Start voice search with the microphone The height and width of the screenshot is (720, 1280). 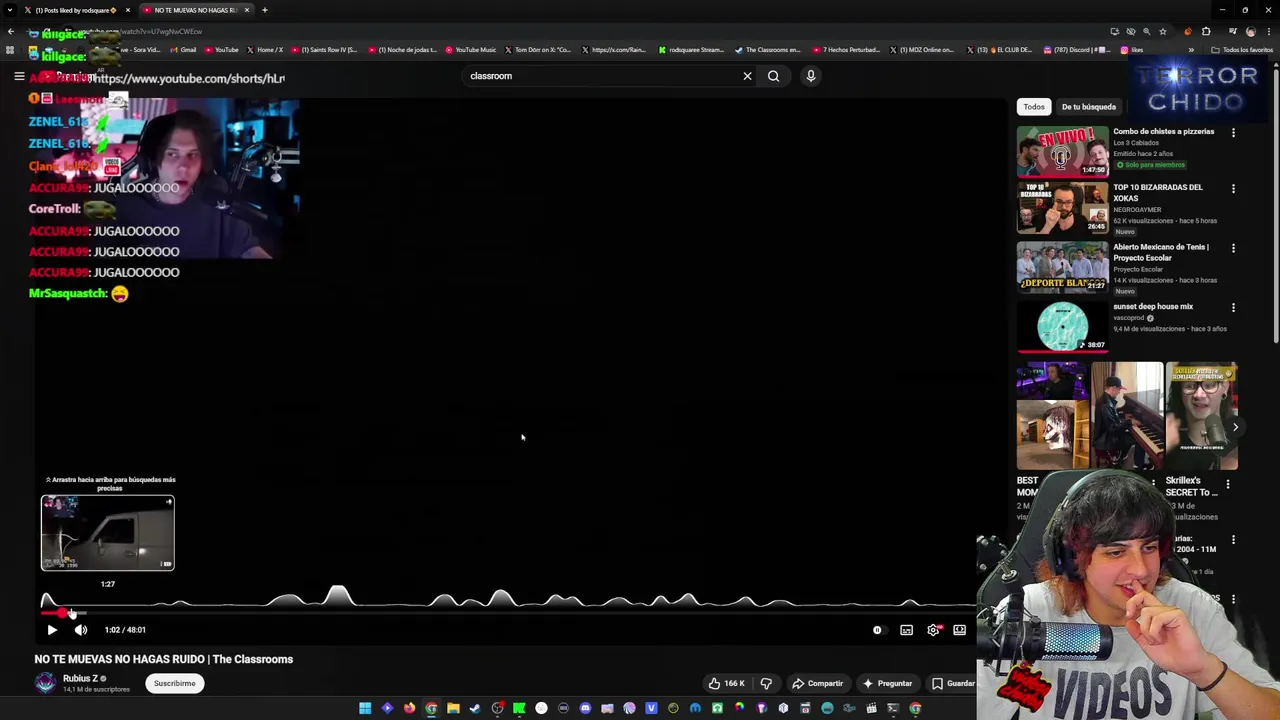811,76
